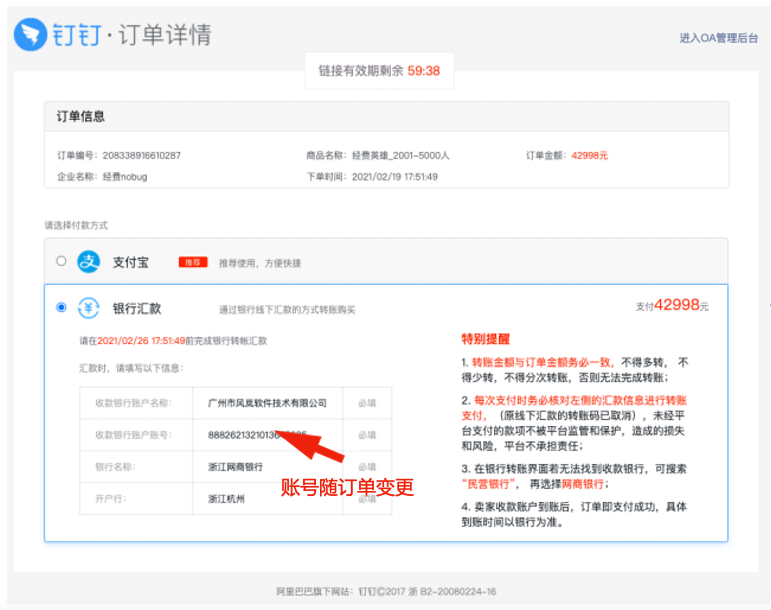Click the 银行名称 label cell
This screenshot has height=610, width=771.
(x=136, y=467)
